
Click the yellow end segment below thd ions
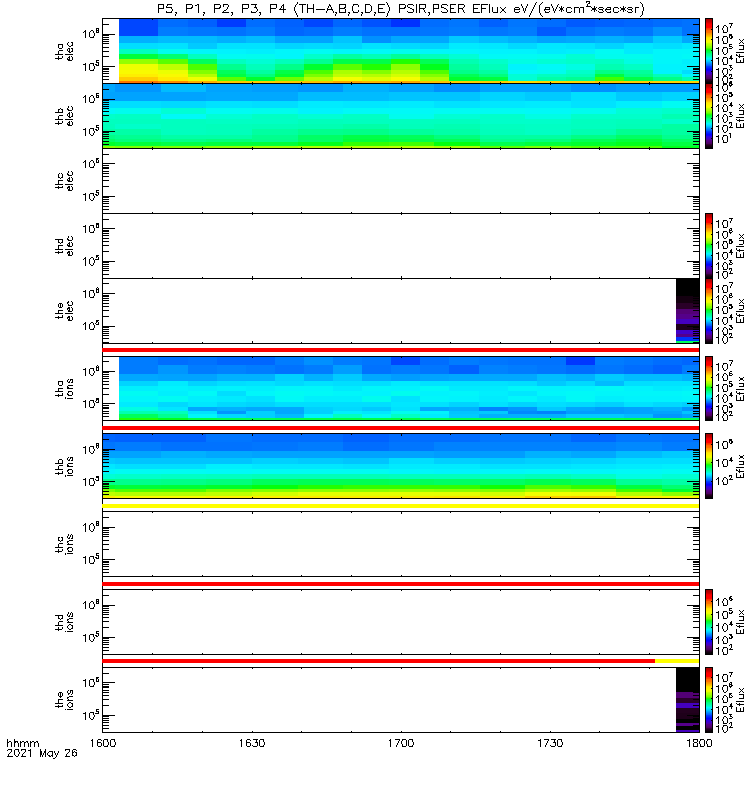(677, 661)
